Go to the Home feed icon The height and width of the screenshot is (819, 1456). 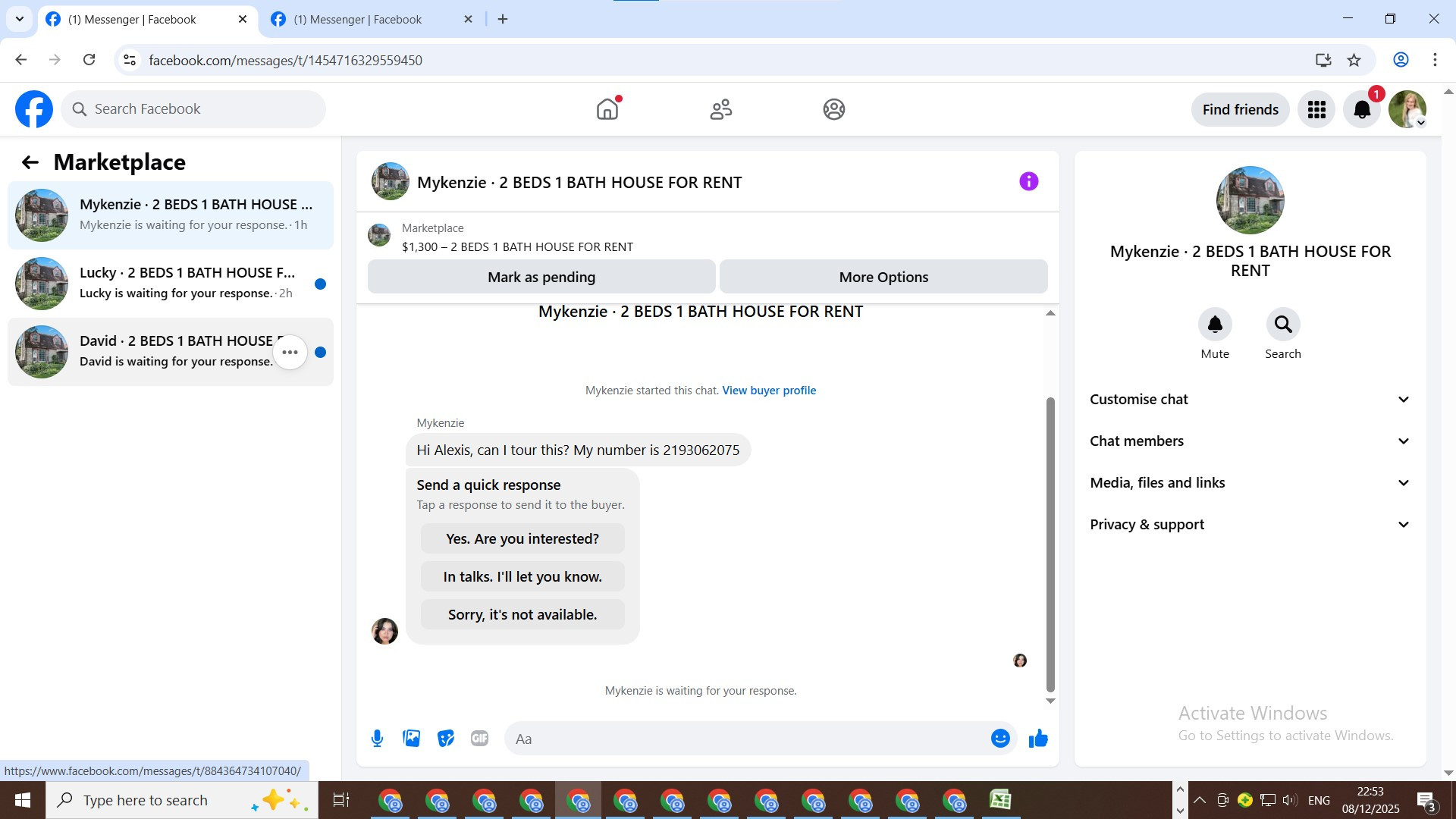click(x=607, y=109)
